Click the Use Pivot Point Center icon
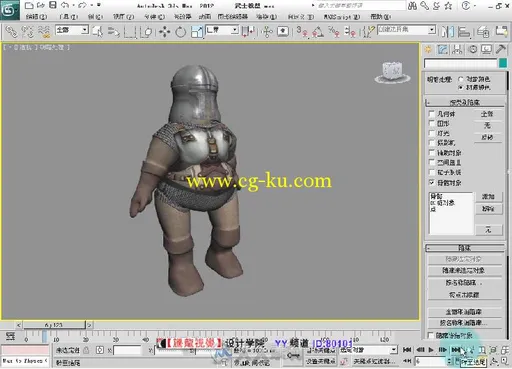512x369 pixels. [x=248, y=32]
